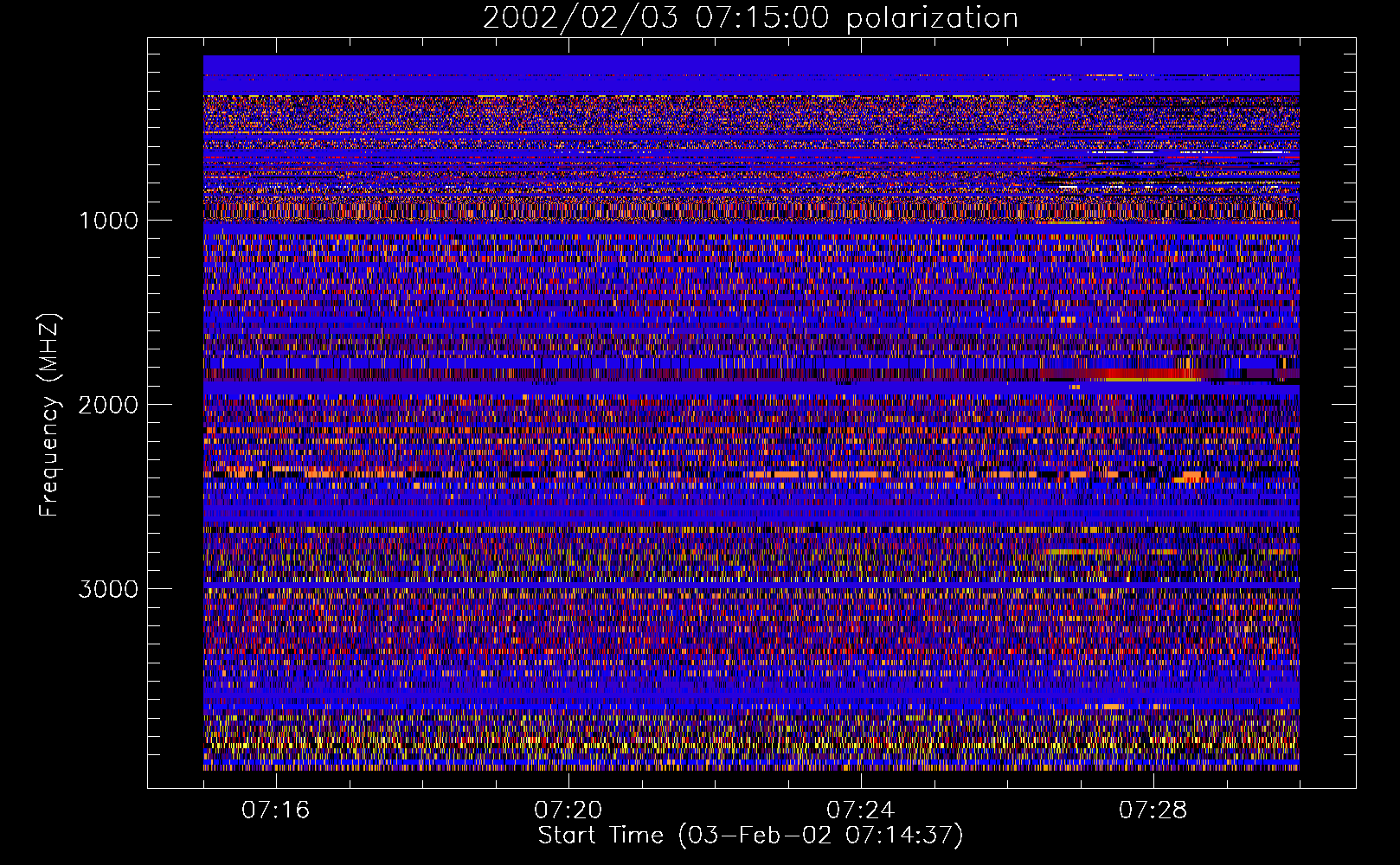Click the "07:16" time tick label
The width and height of the screenshot is (1400, 865).
[x=276, y=811]
